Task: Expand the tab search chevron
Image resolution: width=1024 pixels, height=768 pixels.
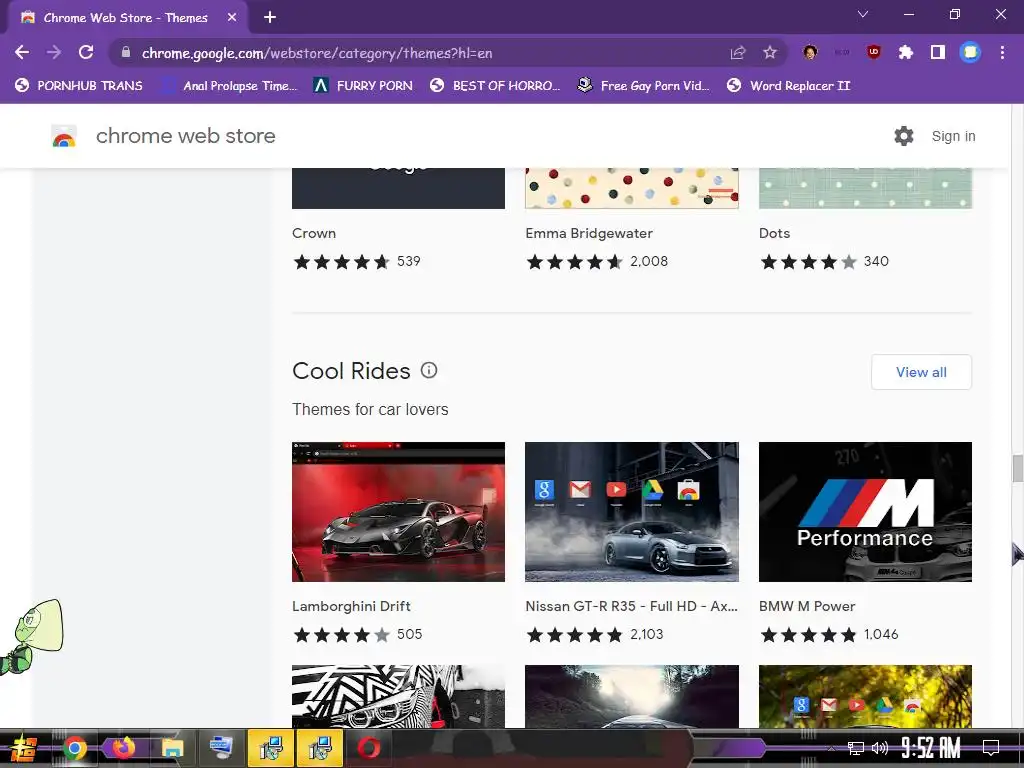Action: pos(863,14)
